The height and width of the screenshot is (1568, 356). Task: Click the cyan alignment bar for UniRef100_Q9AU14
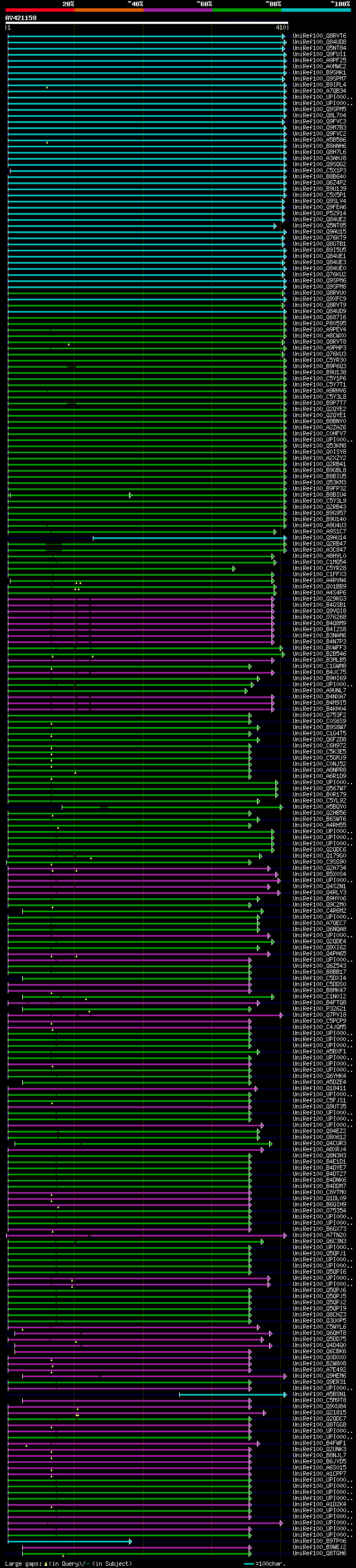pos(189,538)
